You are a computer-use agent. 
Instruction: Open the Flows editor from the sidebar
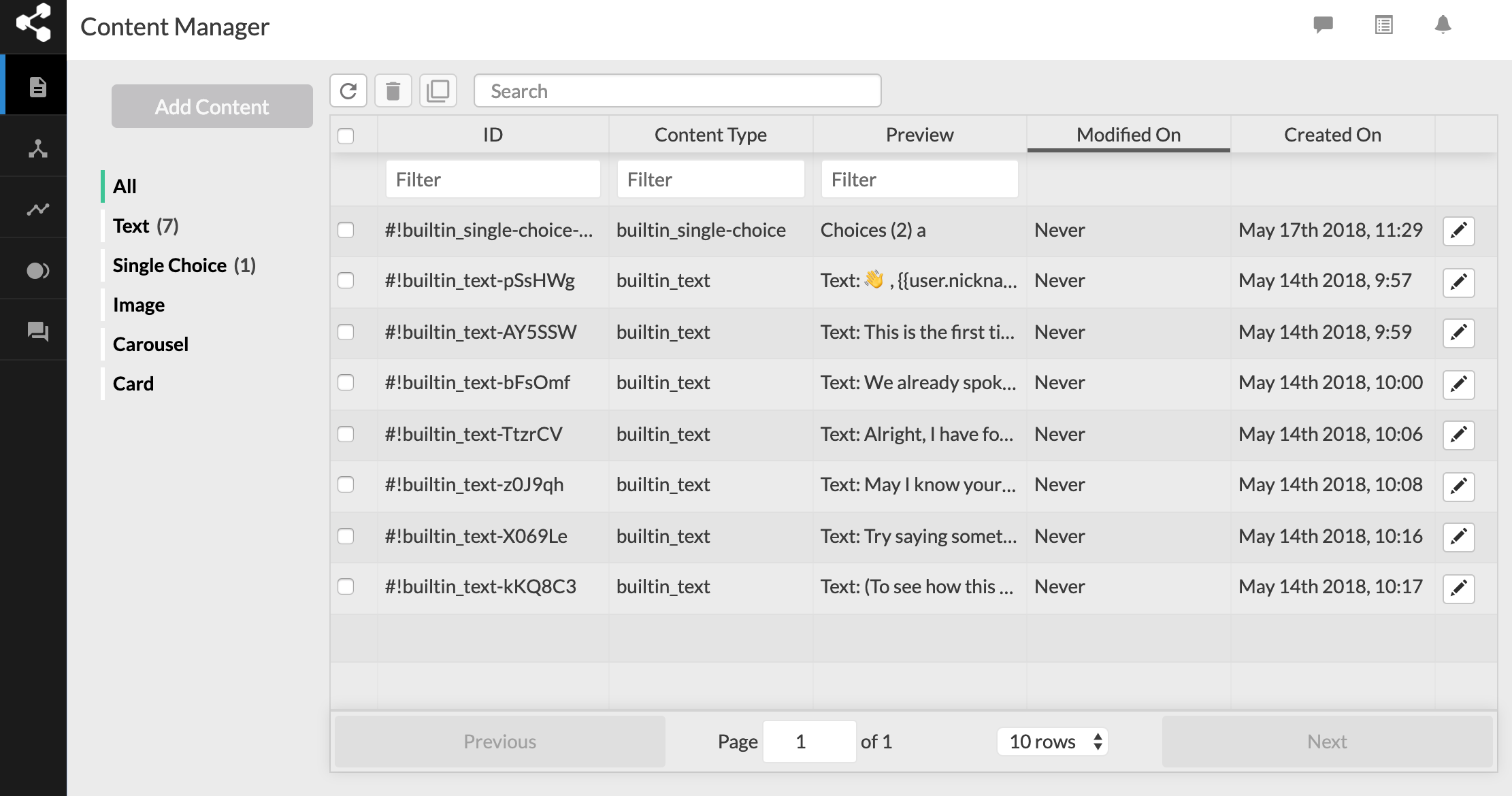[x=38, y=146]
